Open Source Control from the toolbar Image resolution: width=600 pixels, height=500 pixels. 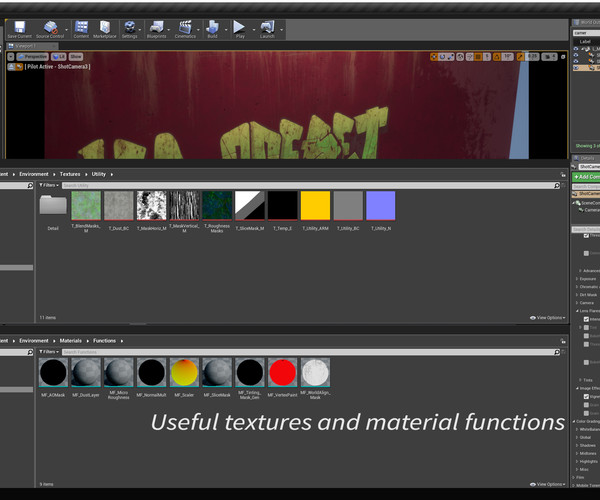(x=50, y=29)
